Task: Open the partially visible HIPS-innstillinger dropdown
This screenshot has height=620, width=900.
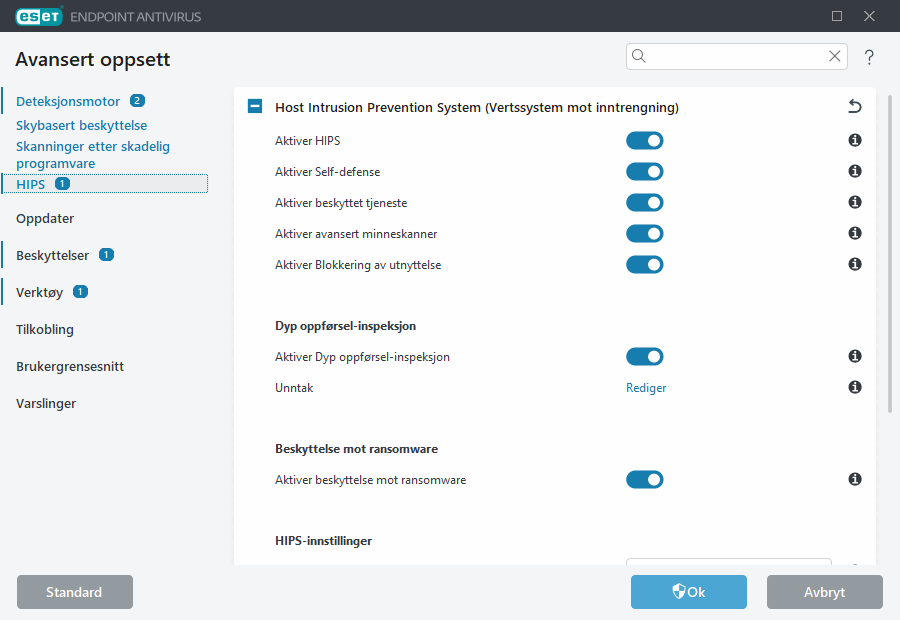Action: [x=728, y=561]
